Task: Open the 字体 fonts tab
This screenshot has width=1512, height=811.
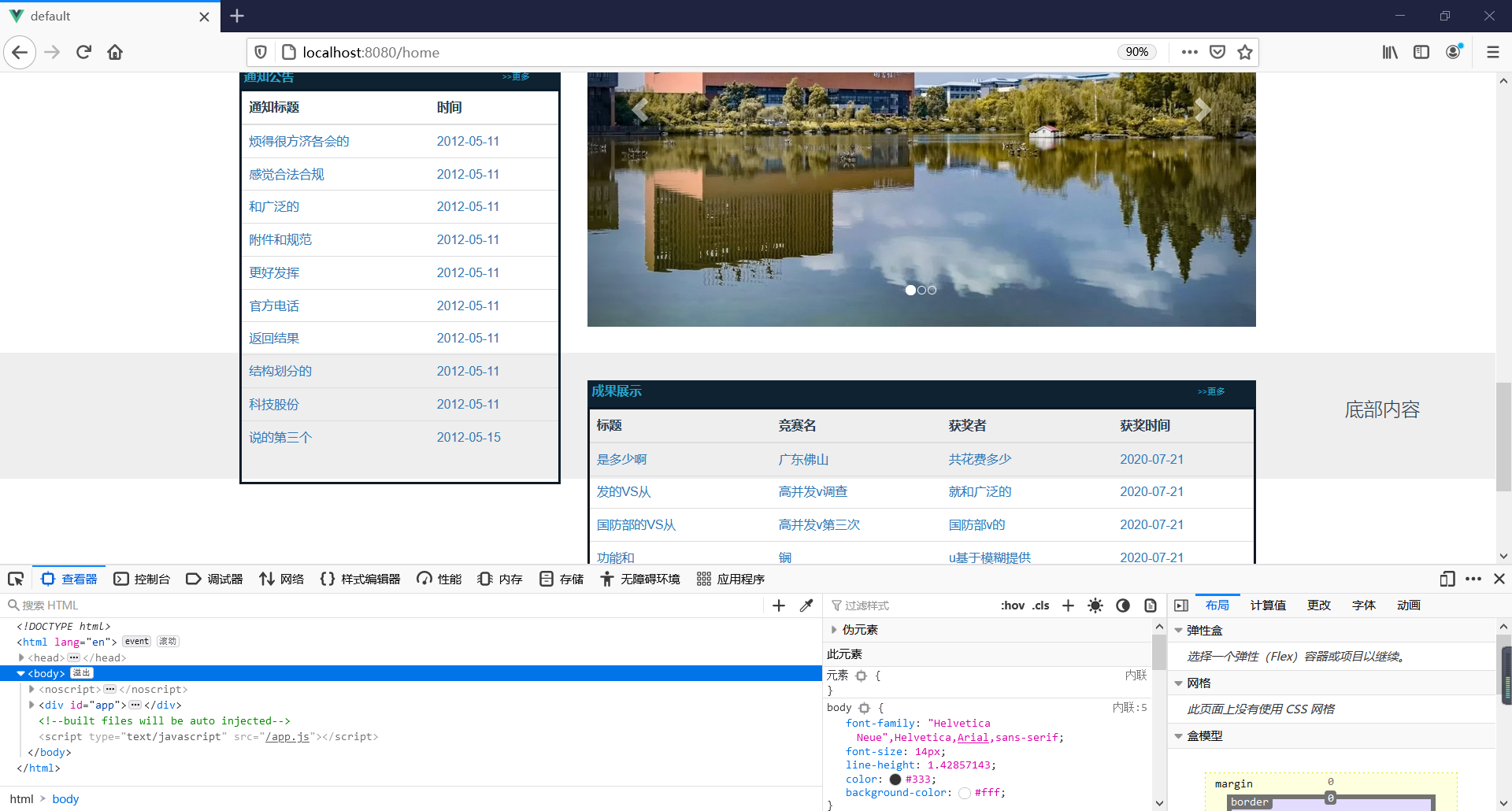Action: [1363, 605]
